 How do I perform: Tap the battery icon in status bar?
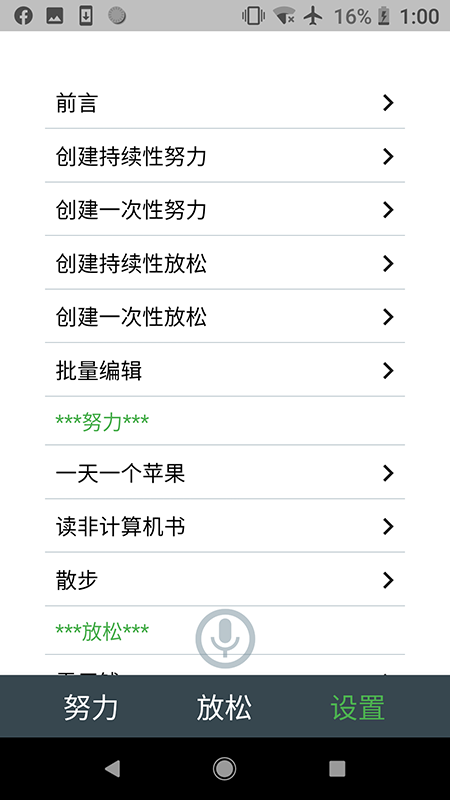383,16
